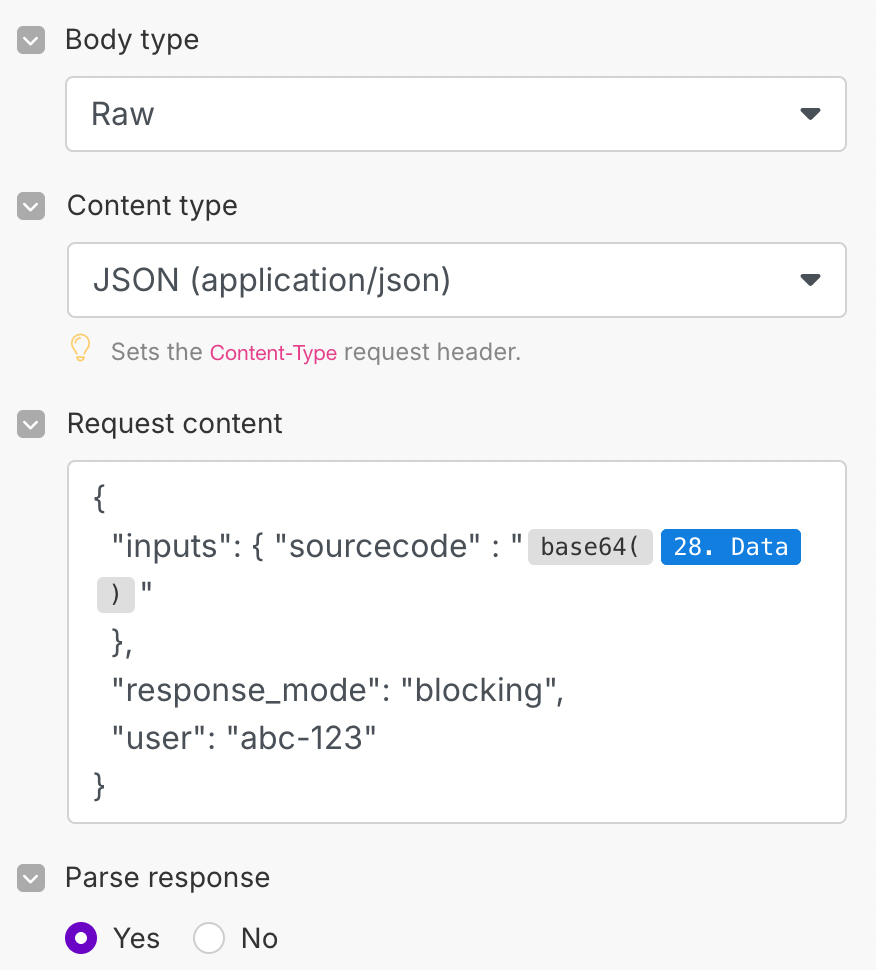The image size is (876, 970).
Task: Click the lightbulb hint icon
Action: click(x=80, y=349)
